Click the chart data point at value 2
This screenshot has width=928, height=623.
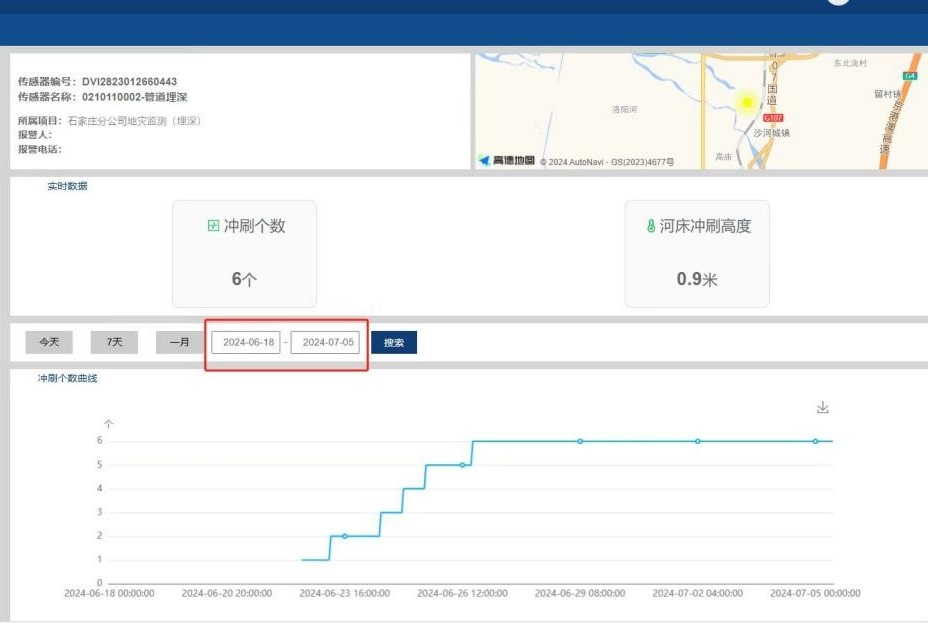[345, 536]
